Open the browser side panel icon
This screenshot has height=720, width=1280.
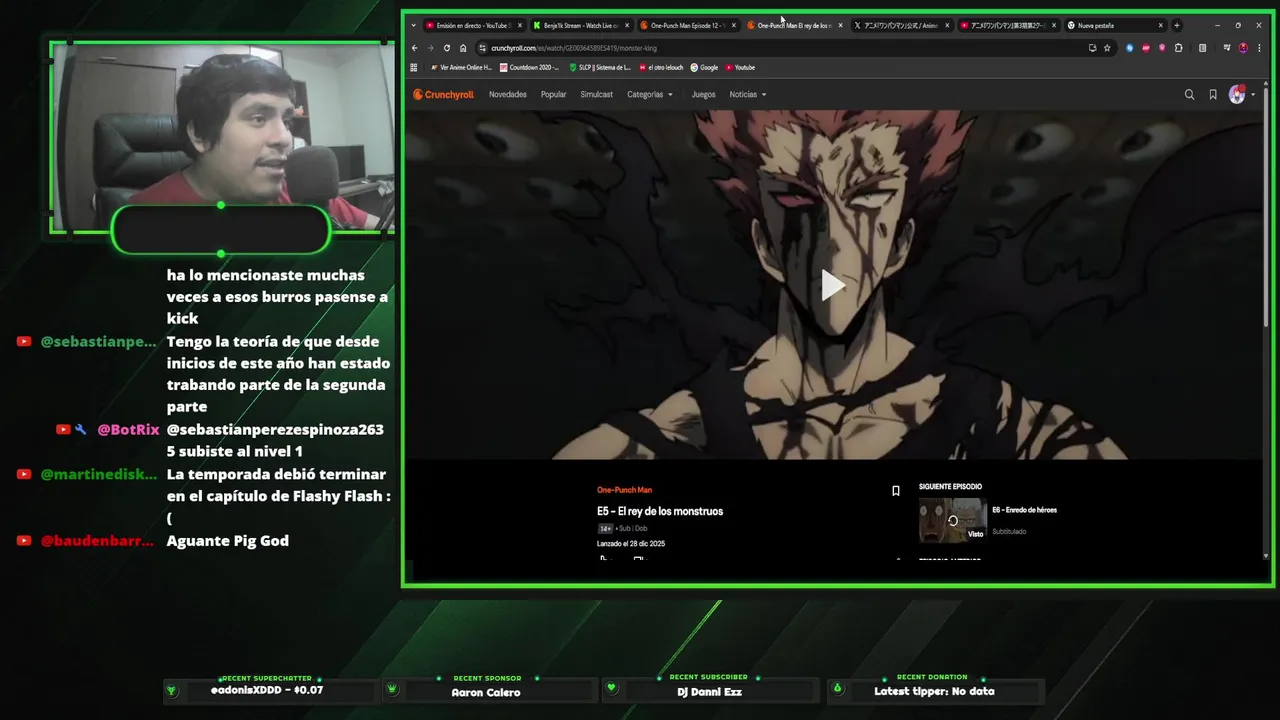(x=1202, y=48)
